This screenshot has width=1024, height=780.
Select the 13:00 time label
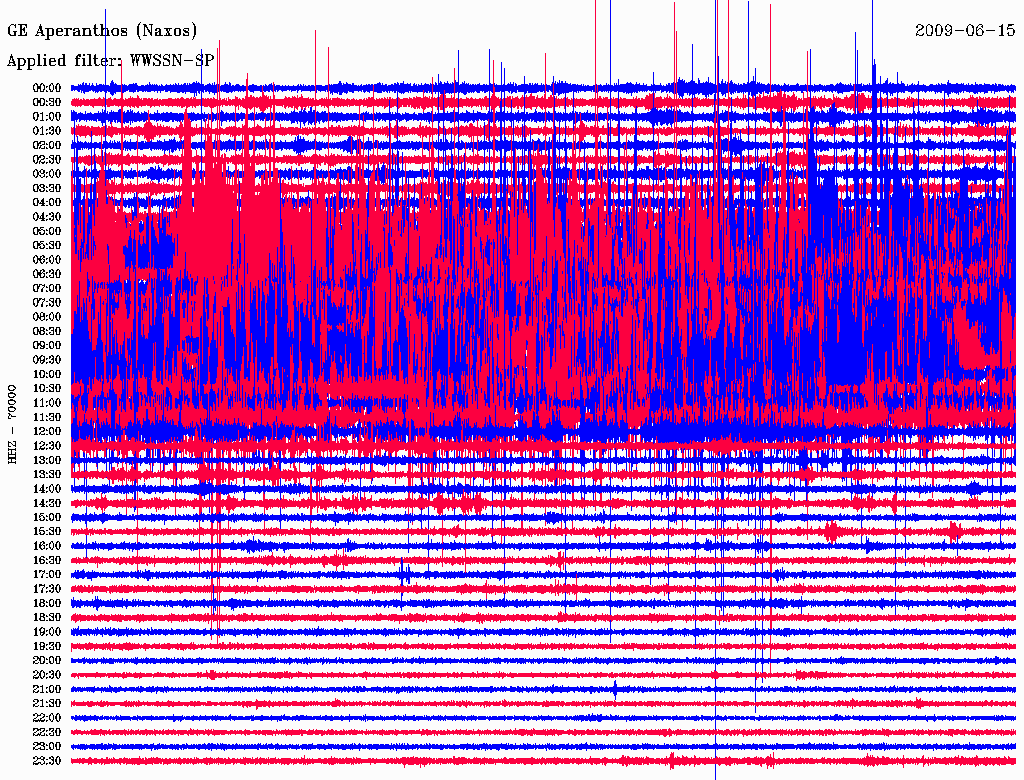coord(47,461)
